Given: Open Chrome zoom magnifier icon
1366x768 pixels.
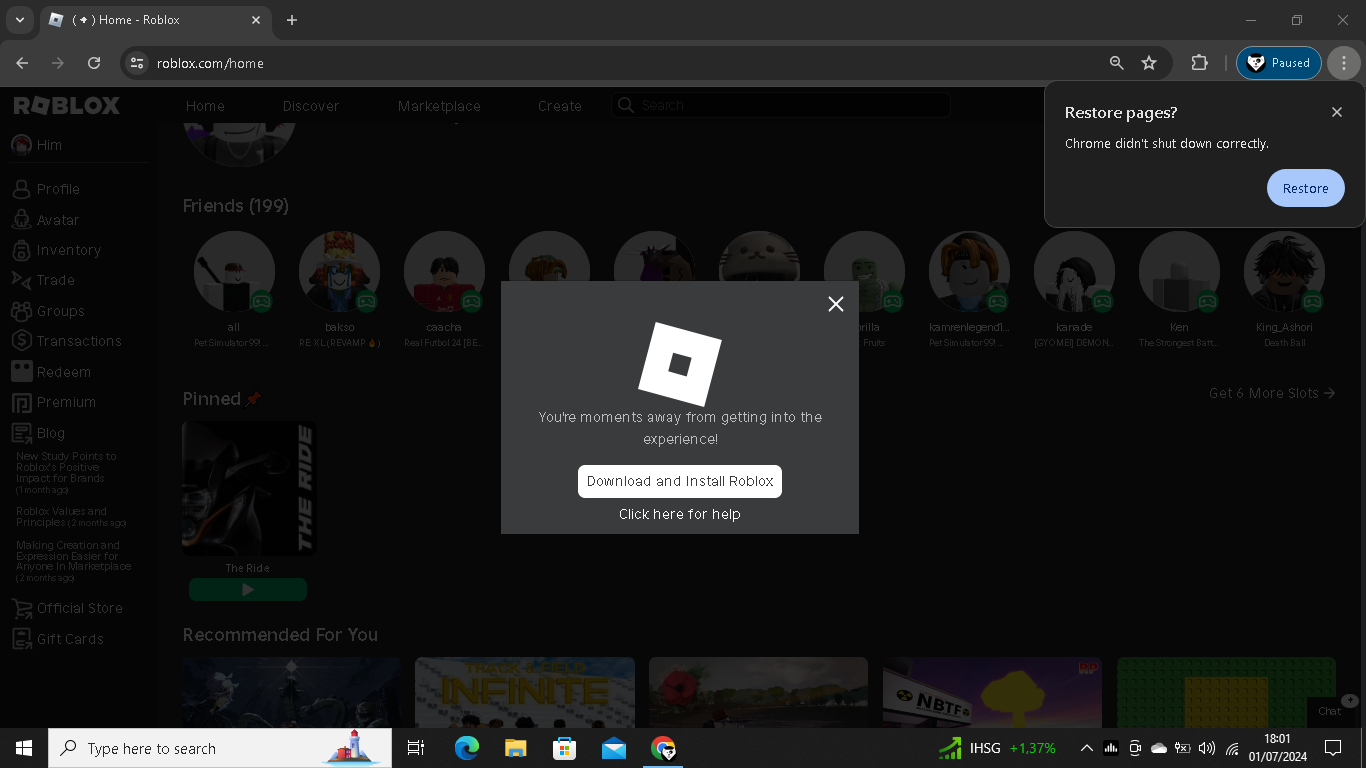Looking at the screenshot, I should click(1117, 63).
